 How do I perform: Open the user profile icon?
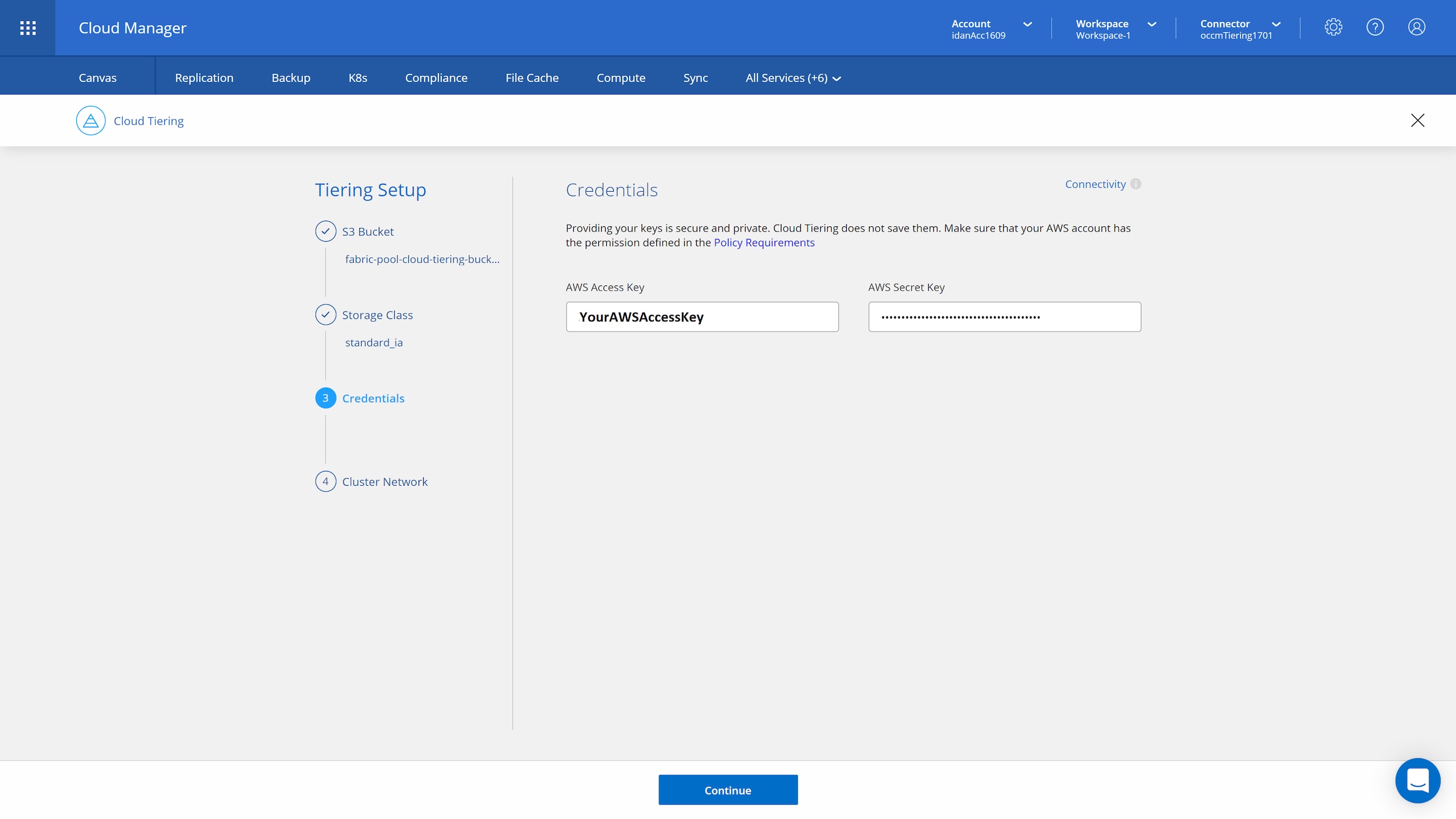(1416, 27)
